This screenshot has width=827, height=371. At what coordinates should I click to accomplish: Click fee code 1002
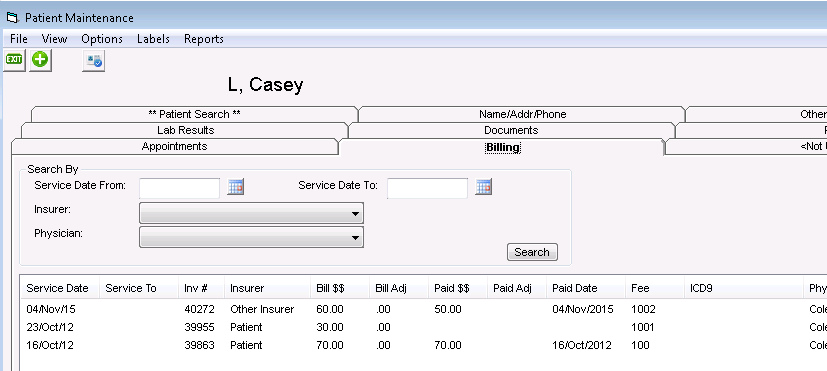[643, 309]
